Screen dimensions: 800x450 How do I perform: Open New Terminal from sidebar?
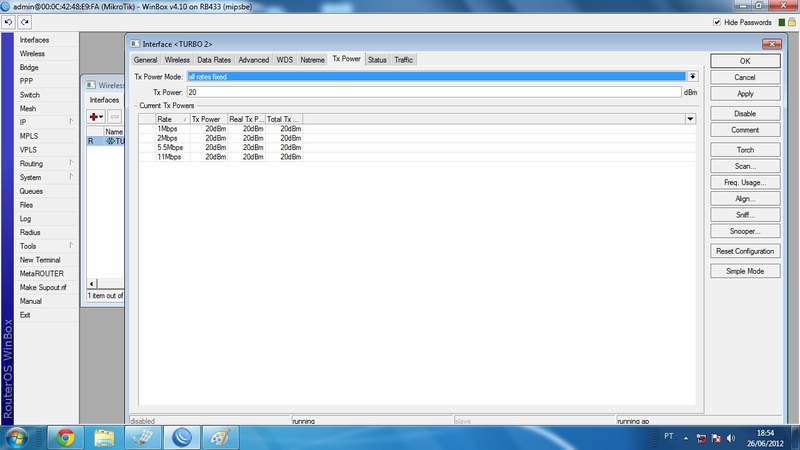click(40, 260)
